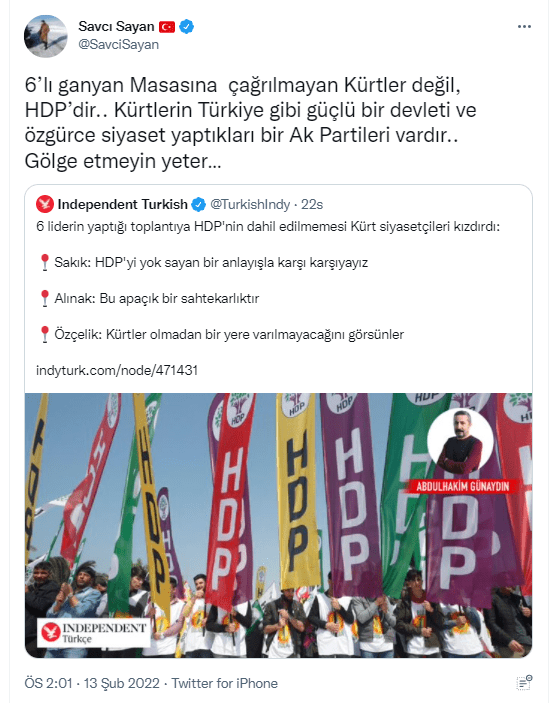
Task: Click the Turkish flag emoji in the name
Action: 167,27
